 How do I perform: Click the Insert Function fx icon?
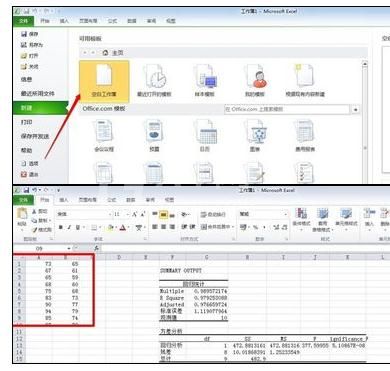[x=96, y=248]
